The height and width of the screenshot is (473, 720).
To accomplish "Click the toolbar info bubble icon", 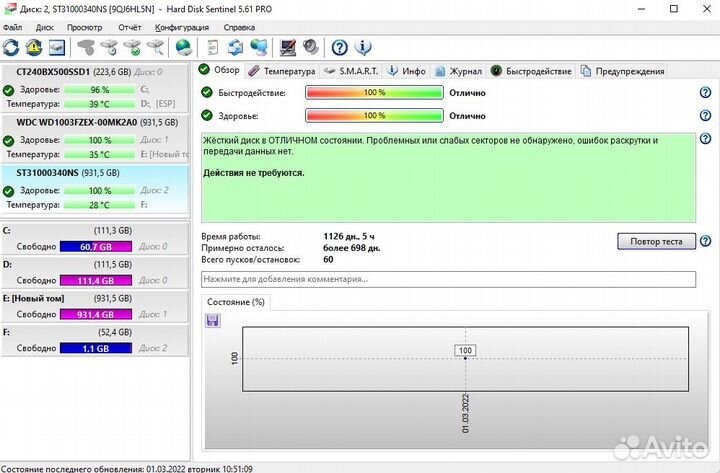I will pyautogui.click(x=363, y=47).
